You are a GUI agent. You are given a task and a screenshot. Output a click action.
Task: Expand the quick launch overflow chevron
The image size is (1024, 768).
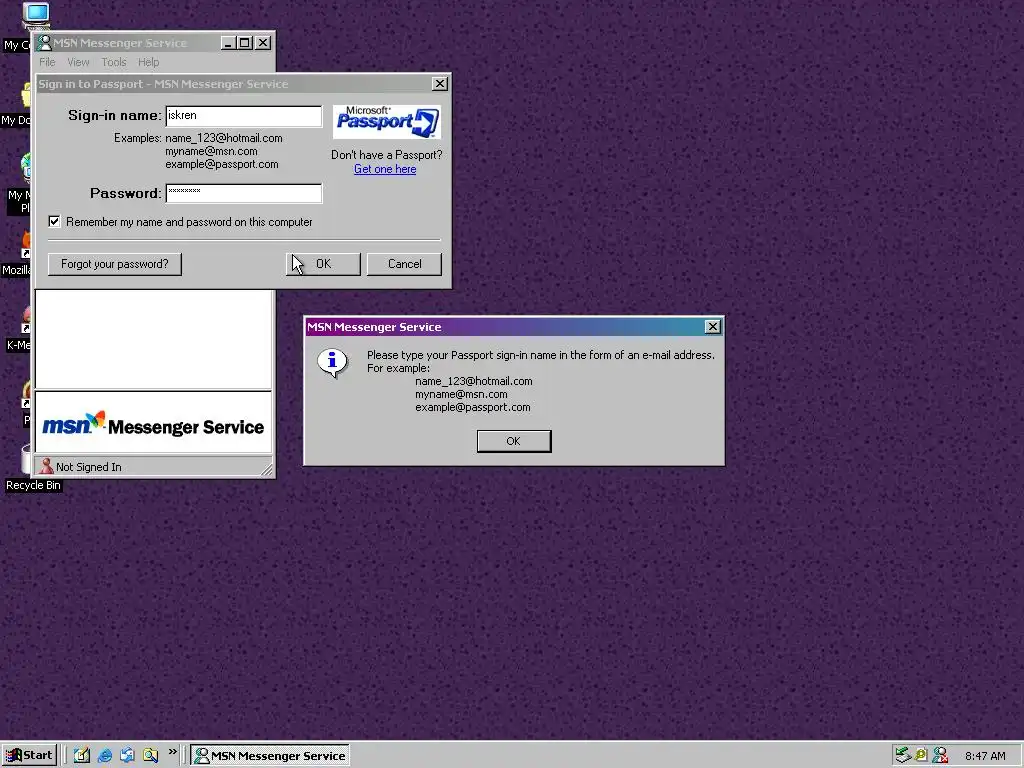coord(172,752)
